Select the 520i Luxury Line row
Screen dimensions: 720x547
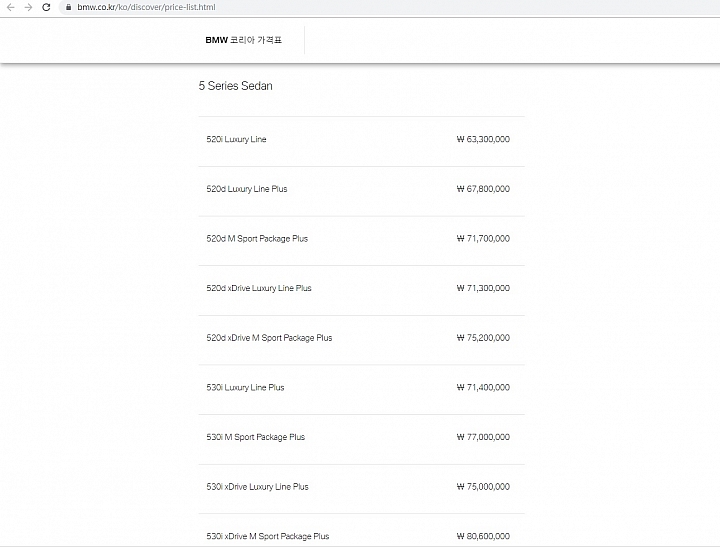pyautogui.click(x=361, y=141)
